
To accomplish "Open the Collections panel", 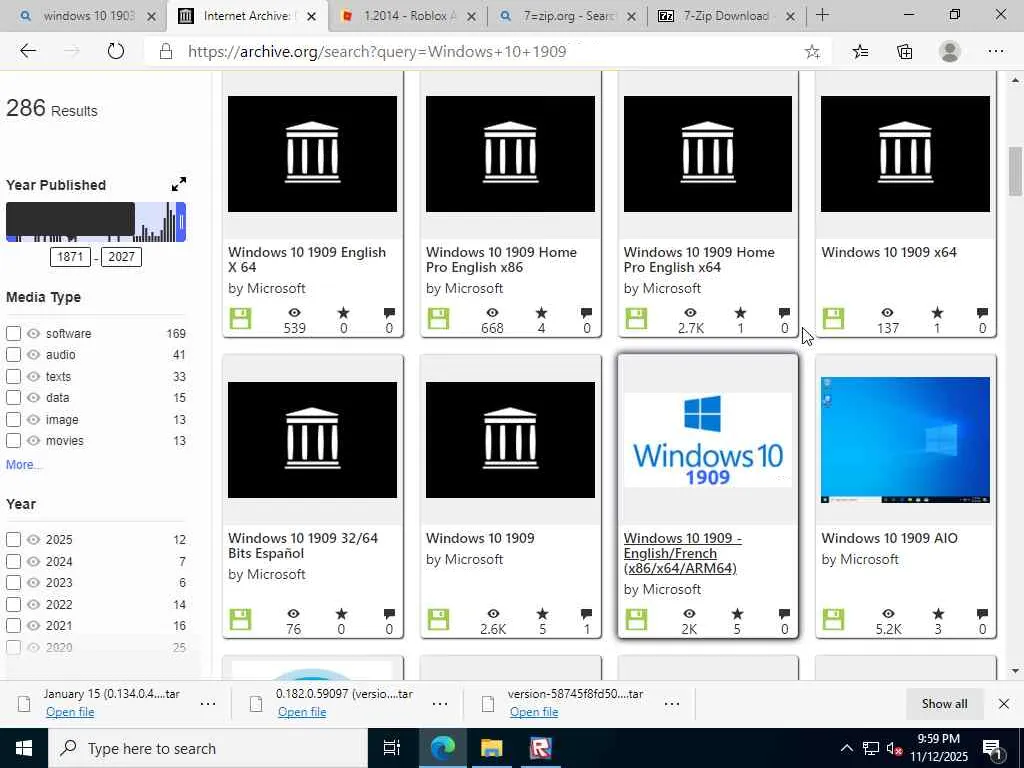I will point(904,52).
